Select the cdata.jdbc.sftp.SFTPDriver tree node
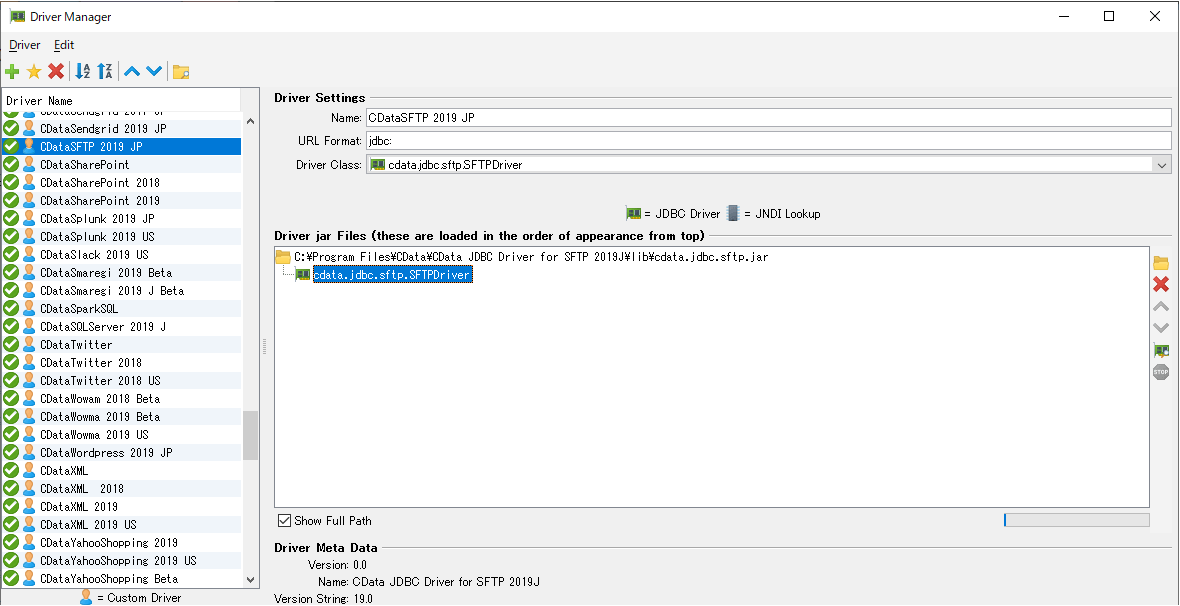Image resolution: width=1180 pixels, height=606 pixels. [x=392, y=276]
